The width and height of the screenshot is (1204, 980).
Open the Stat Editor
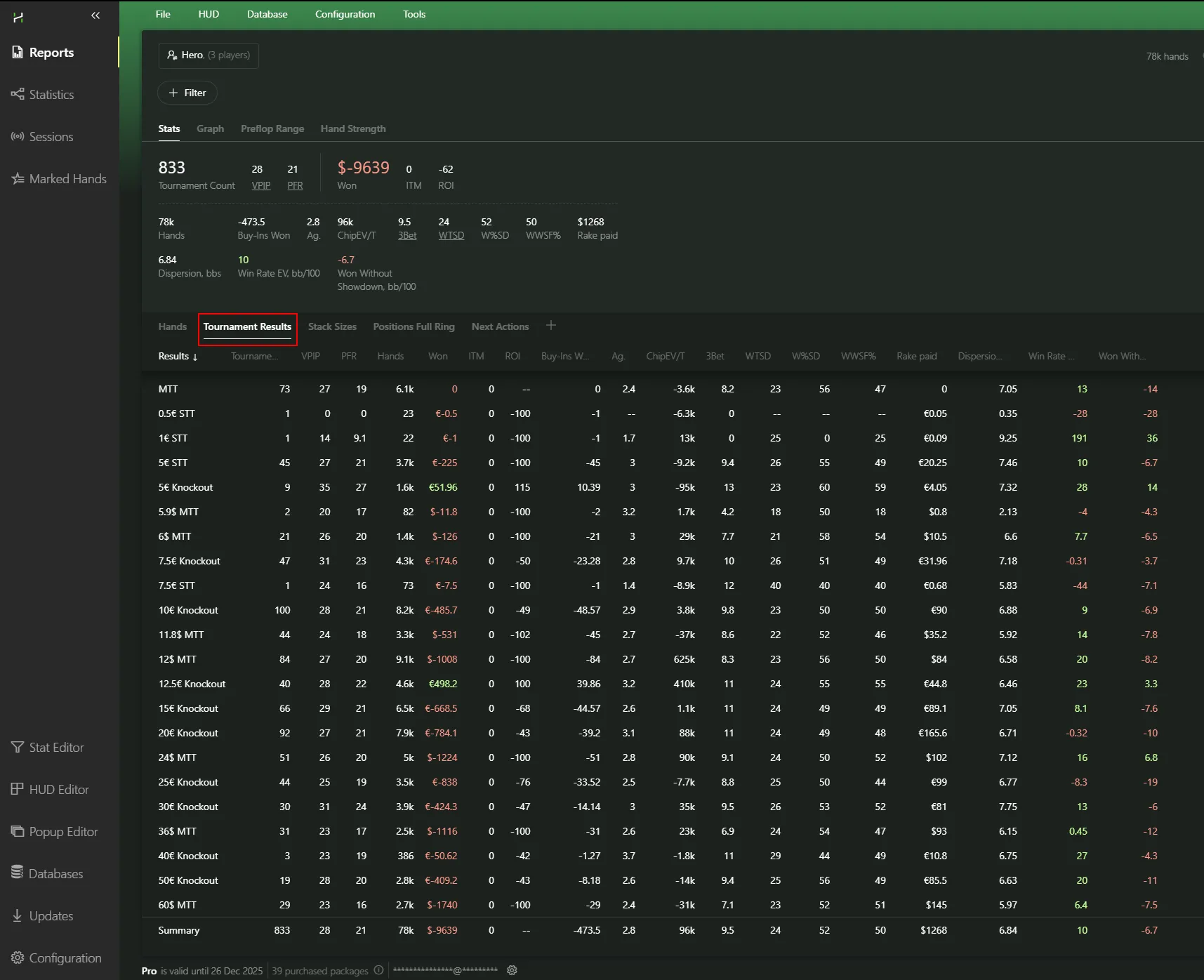point(56,748)
